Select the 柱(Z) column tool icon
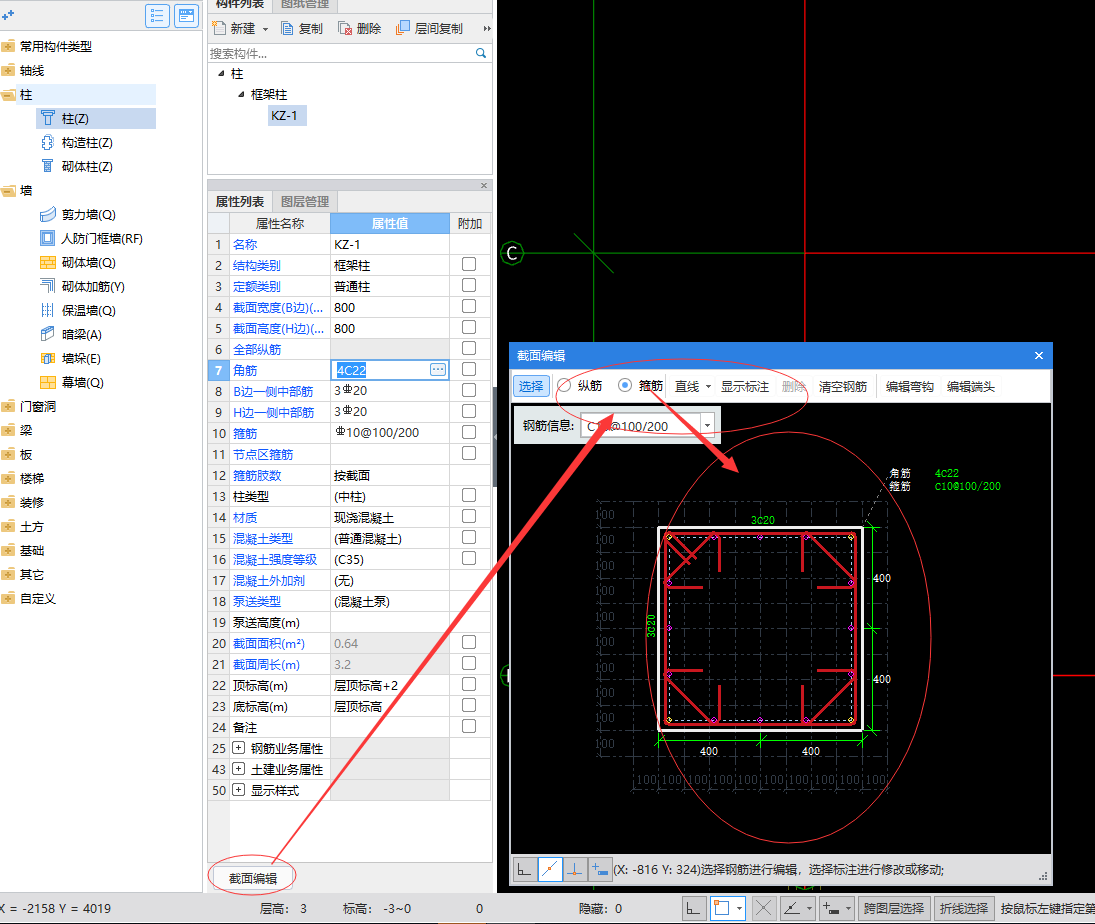1095x924 pixels. pos(47,118)
